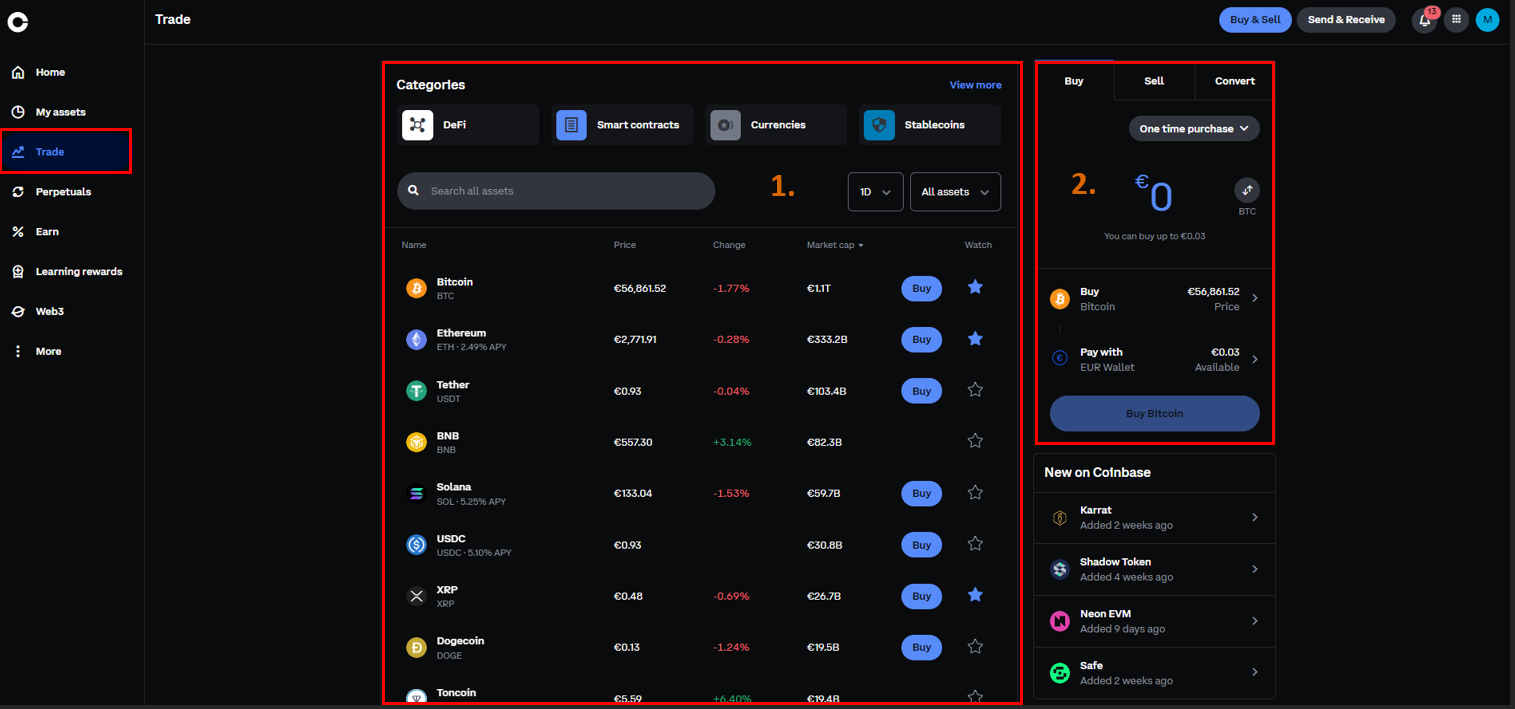
Task: Expand the All assets filter dropdown
Action: tap(955, 192)
